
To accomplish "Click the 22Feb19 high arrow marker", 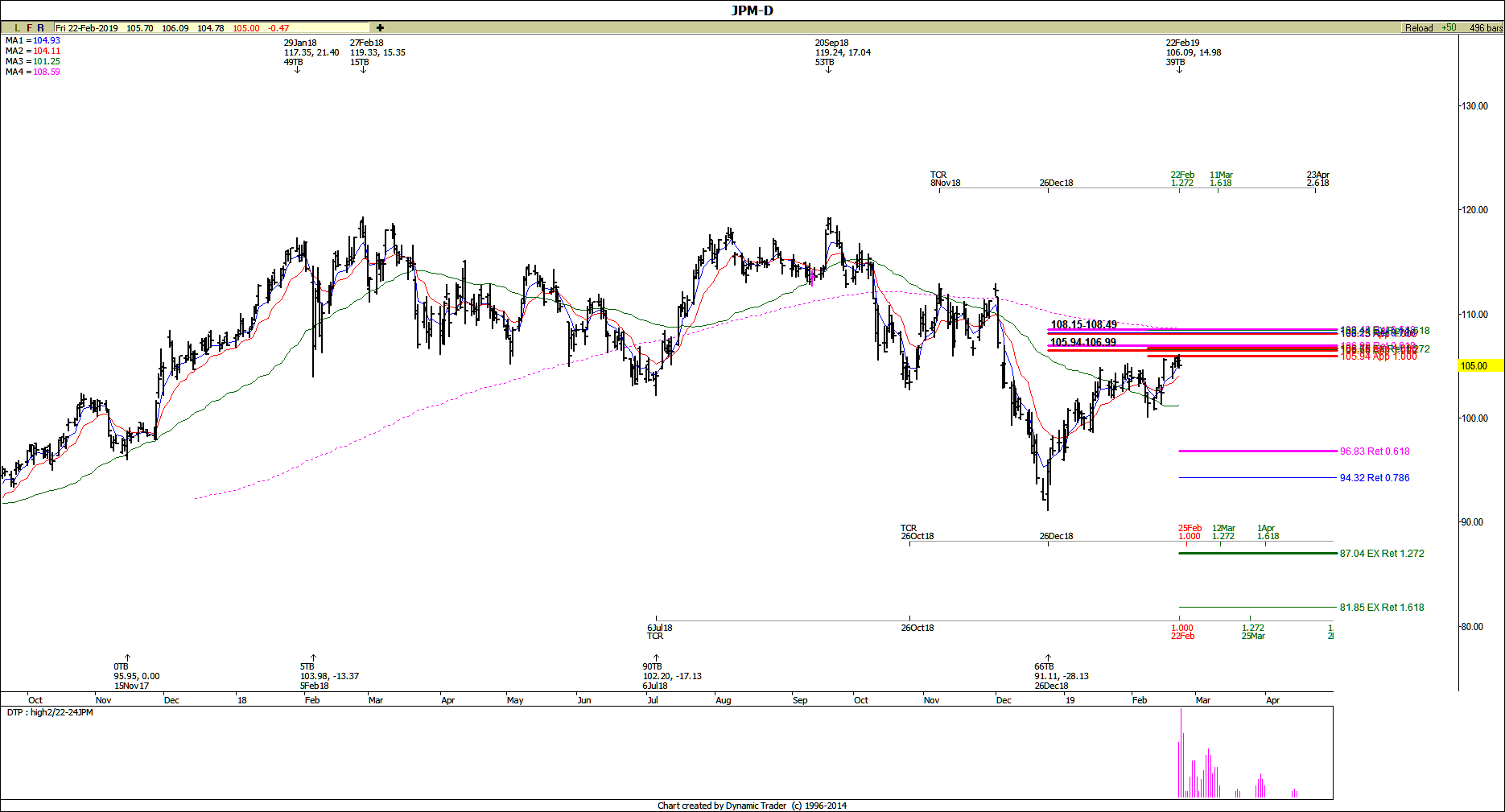I will click(x=1179, y=70).
